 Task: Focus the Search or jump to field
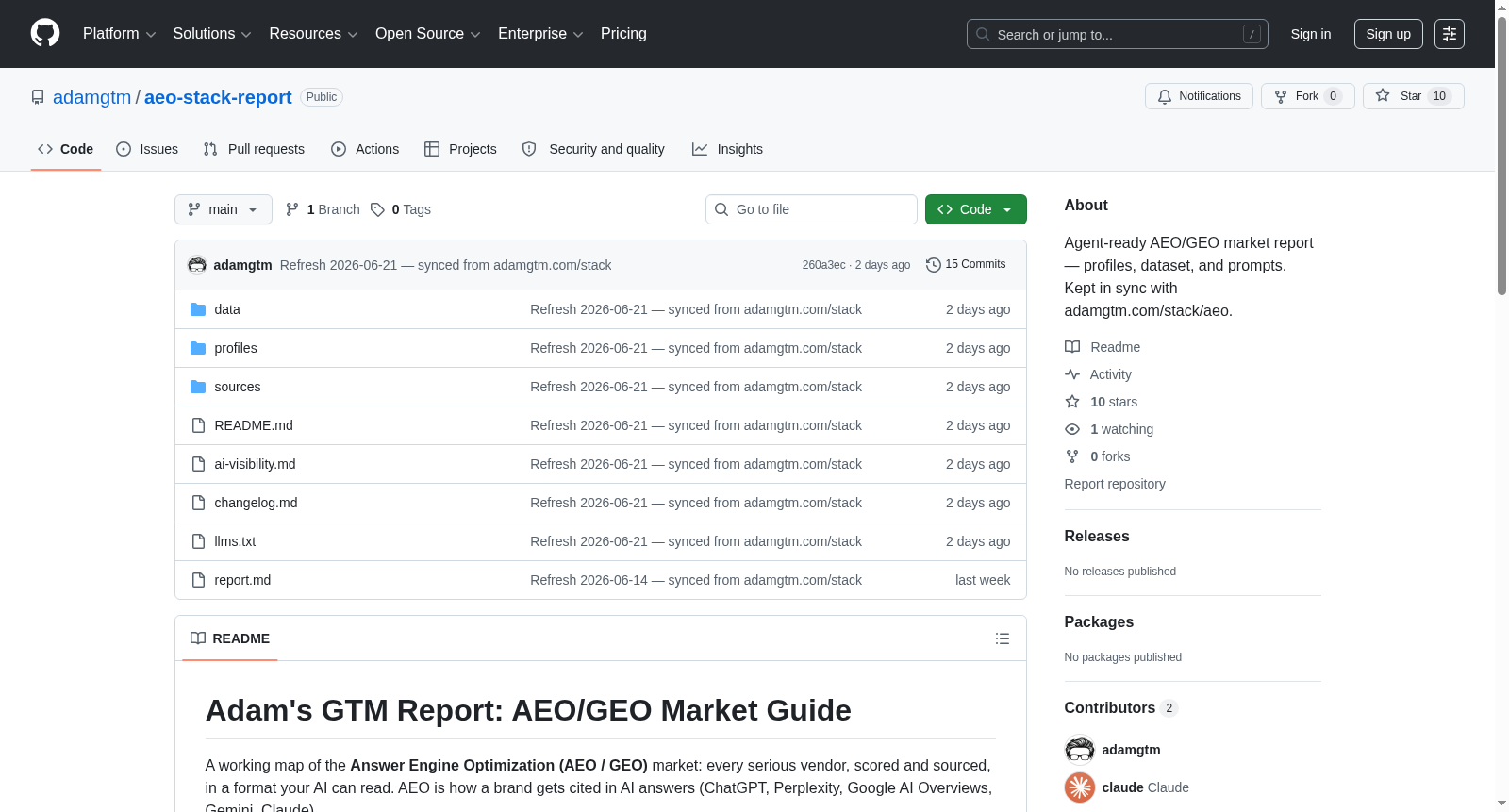1117,34
